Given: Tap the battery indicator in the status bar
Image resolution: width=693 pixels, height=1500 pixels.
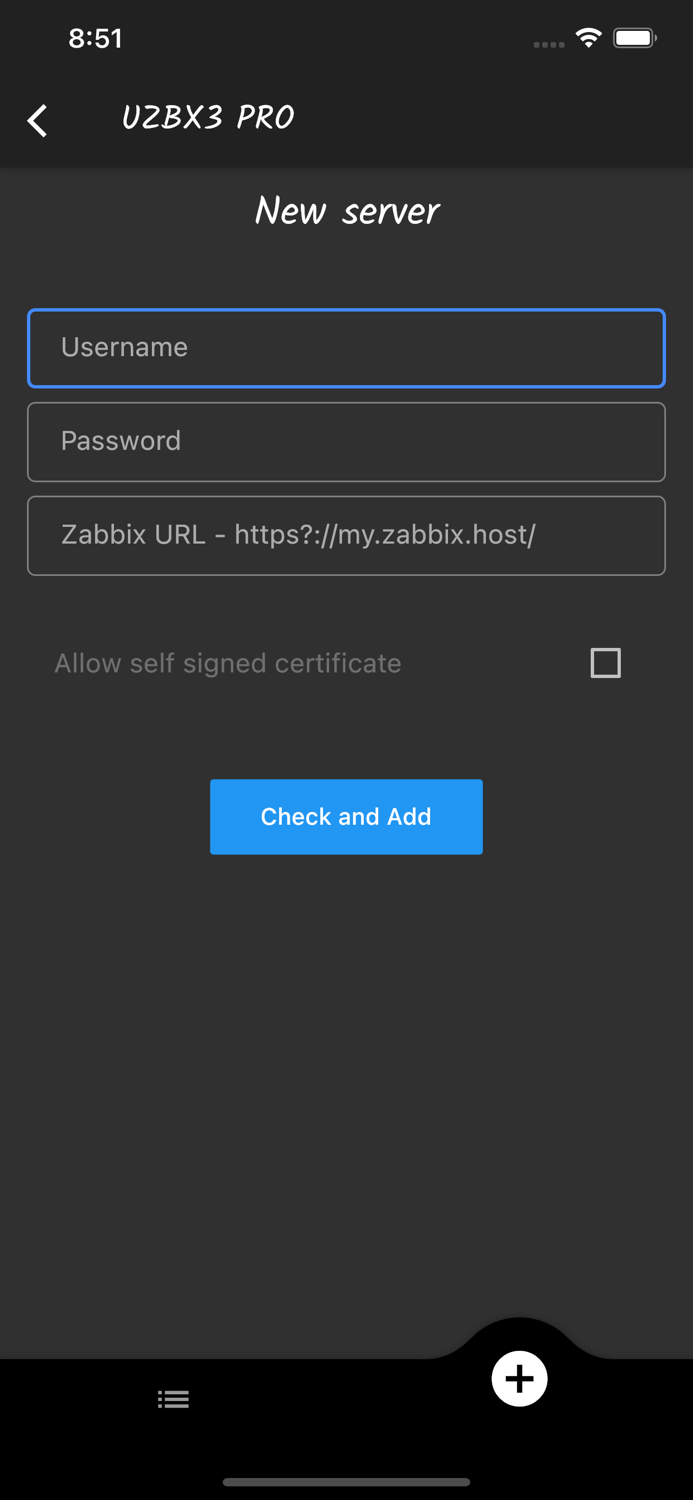Looking at the screenshot, I should pos(634,37).
